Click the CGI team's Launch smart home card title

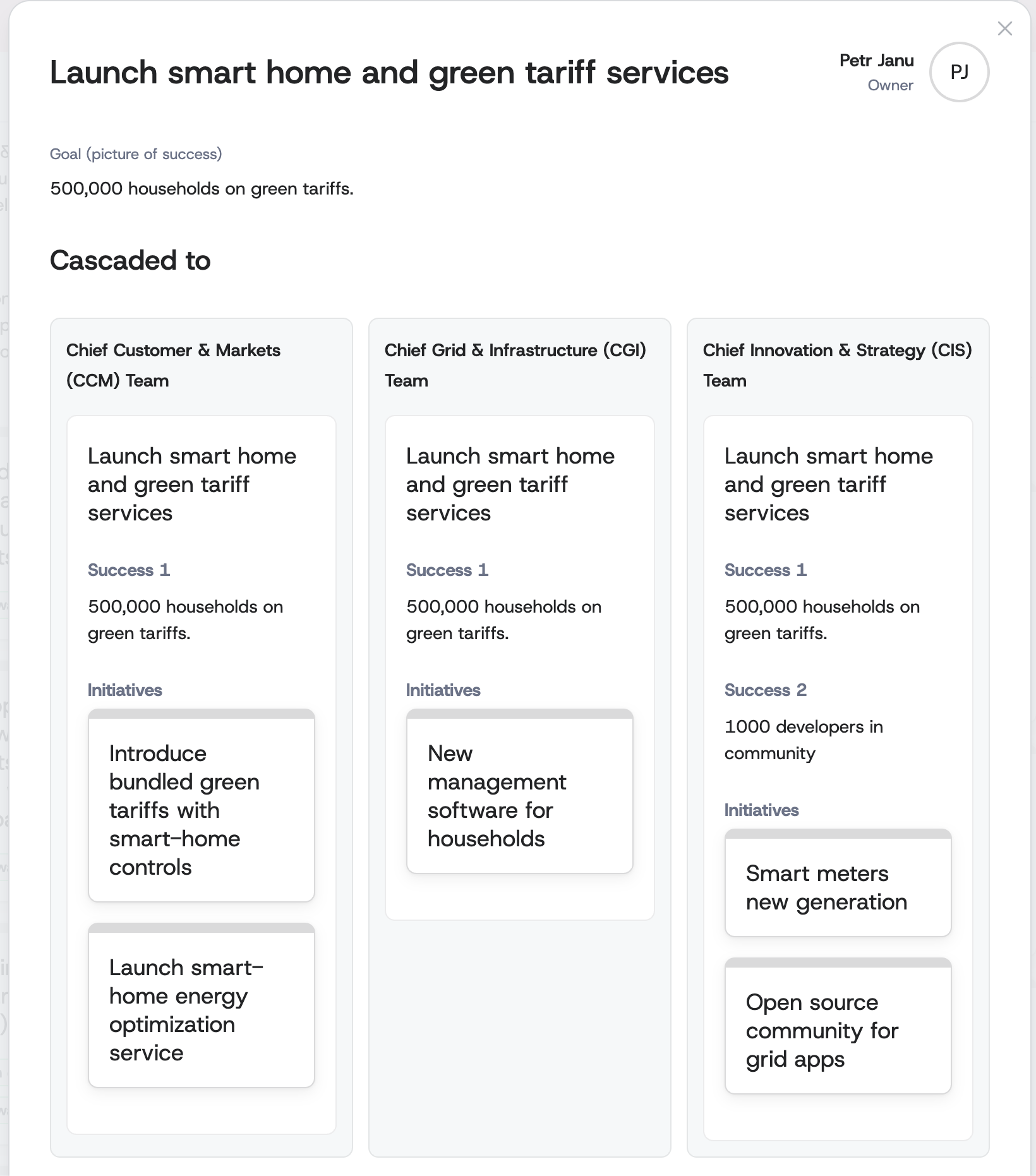[x=510, y=484]
